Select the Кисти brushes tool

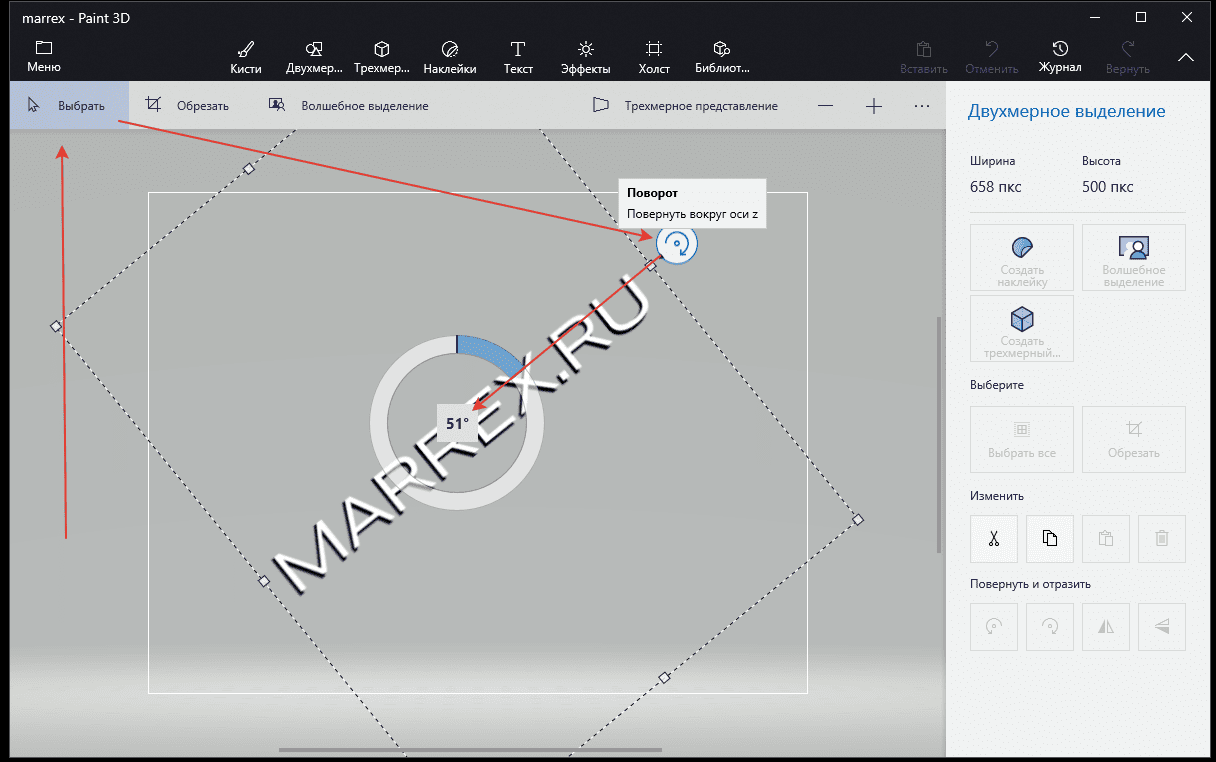(x=245, y=58)
